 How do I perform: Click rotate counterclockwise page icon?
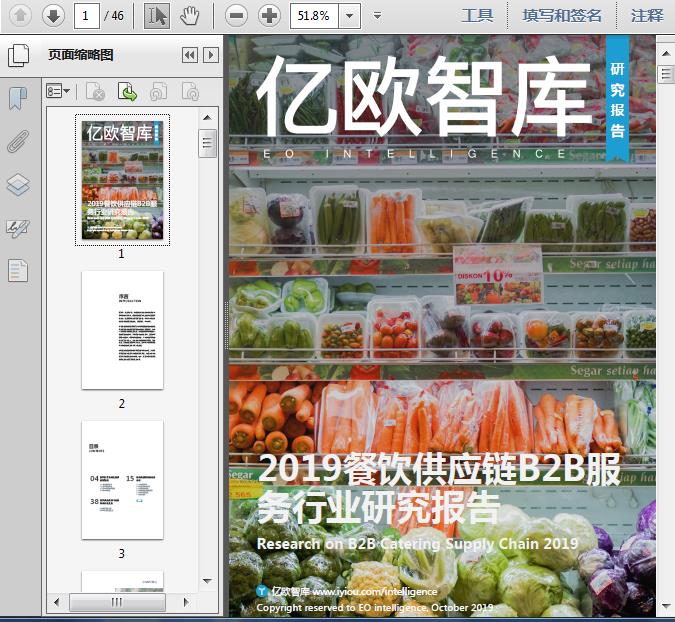[158, 91]
